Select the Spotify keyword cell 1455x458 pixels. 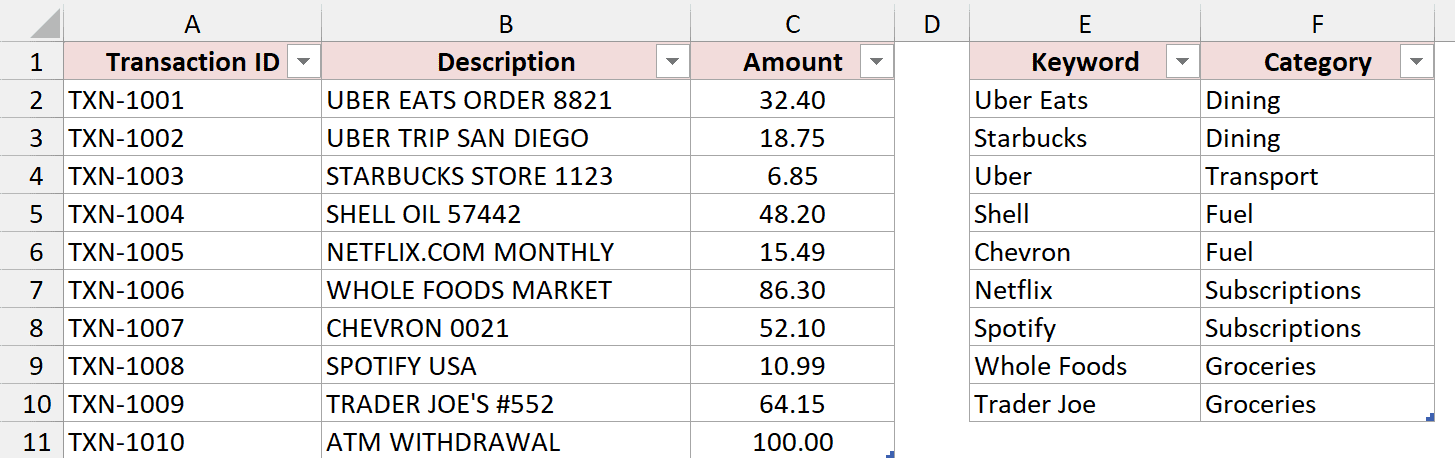1085,328
